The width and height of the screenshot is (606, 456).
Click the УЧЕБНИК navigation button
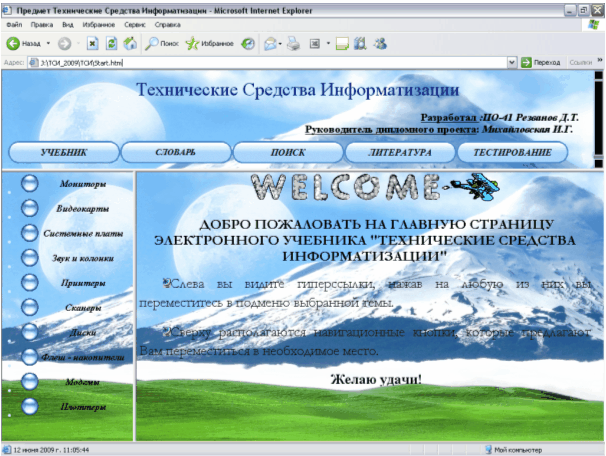click(x=63, y=152)
